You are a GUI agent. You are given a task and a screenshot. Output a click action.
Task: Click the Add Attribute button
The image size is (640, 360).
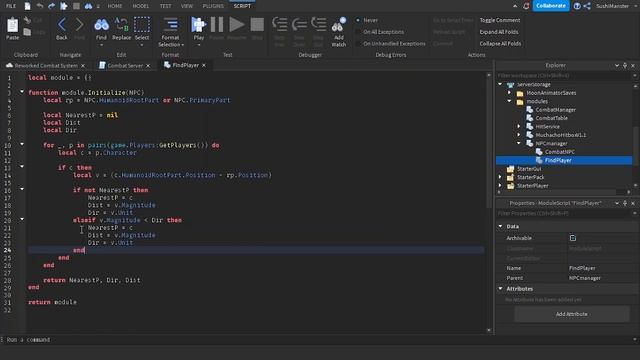coord(572,314)
